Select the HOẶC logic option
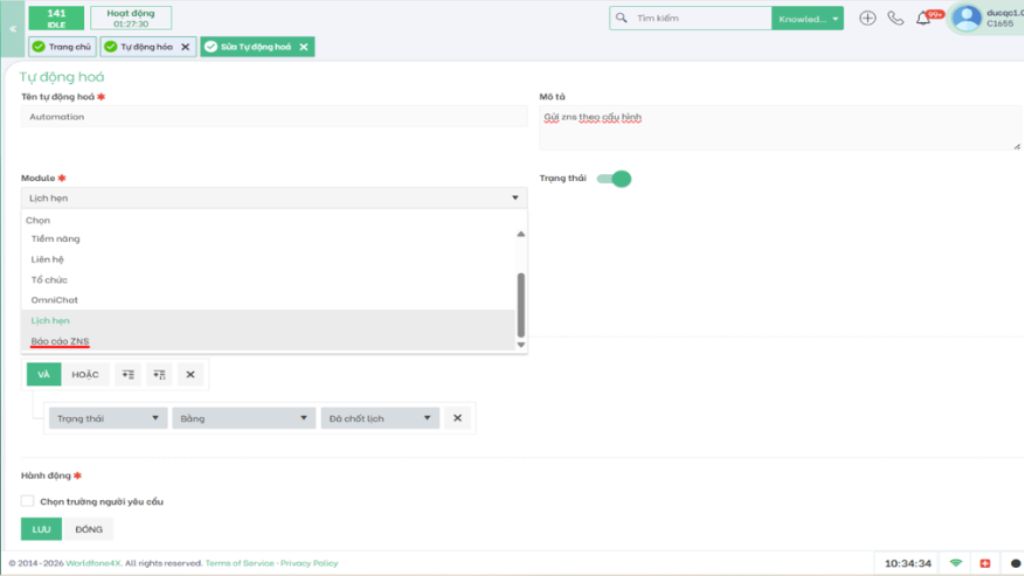 (85, 374)
